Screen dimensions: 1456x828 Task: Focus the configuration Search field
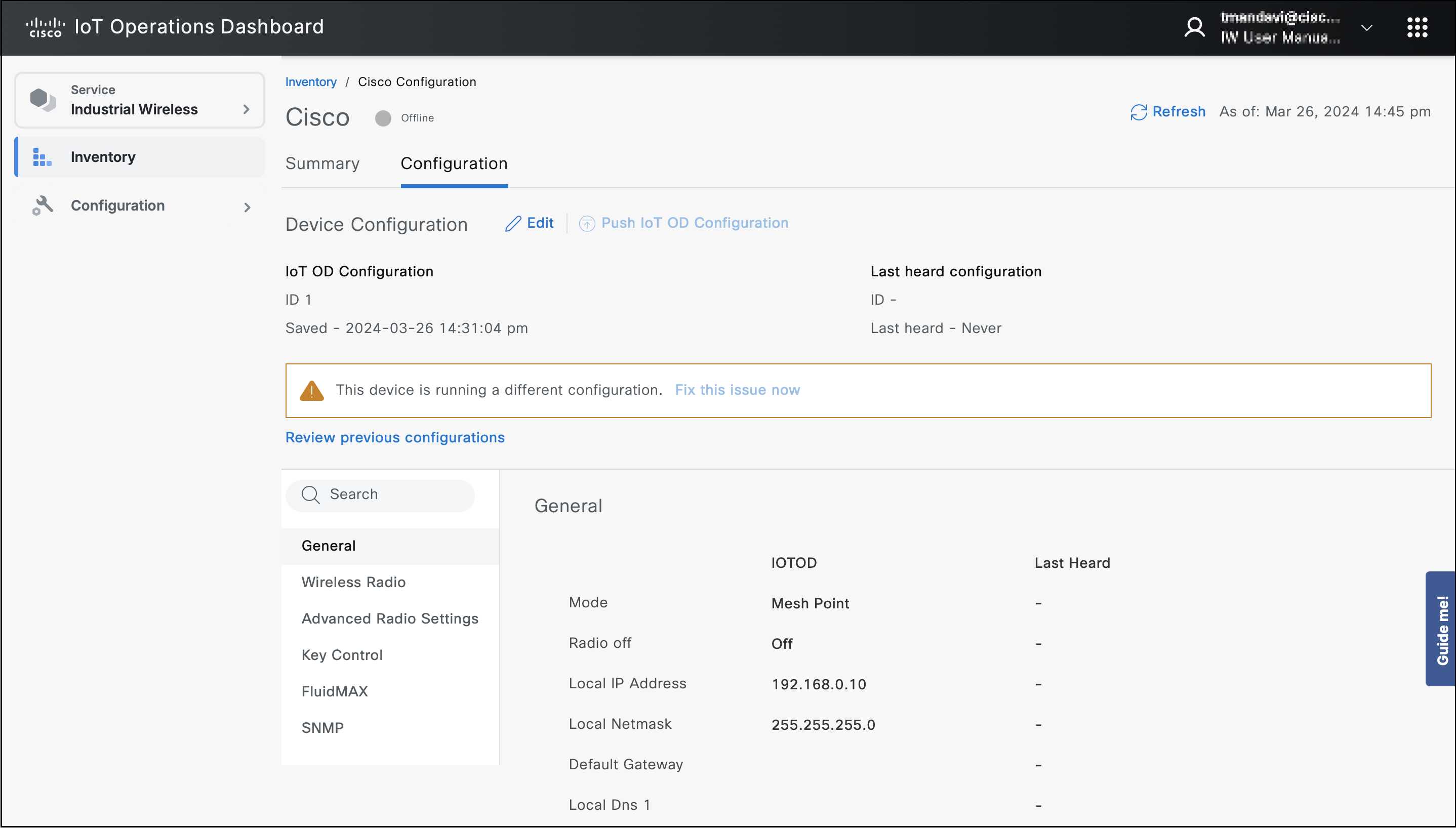[x=380, y=495]
